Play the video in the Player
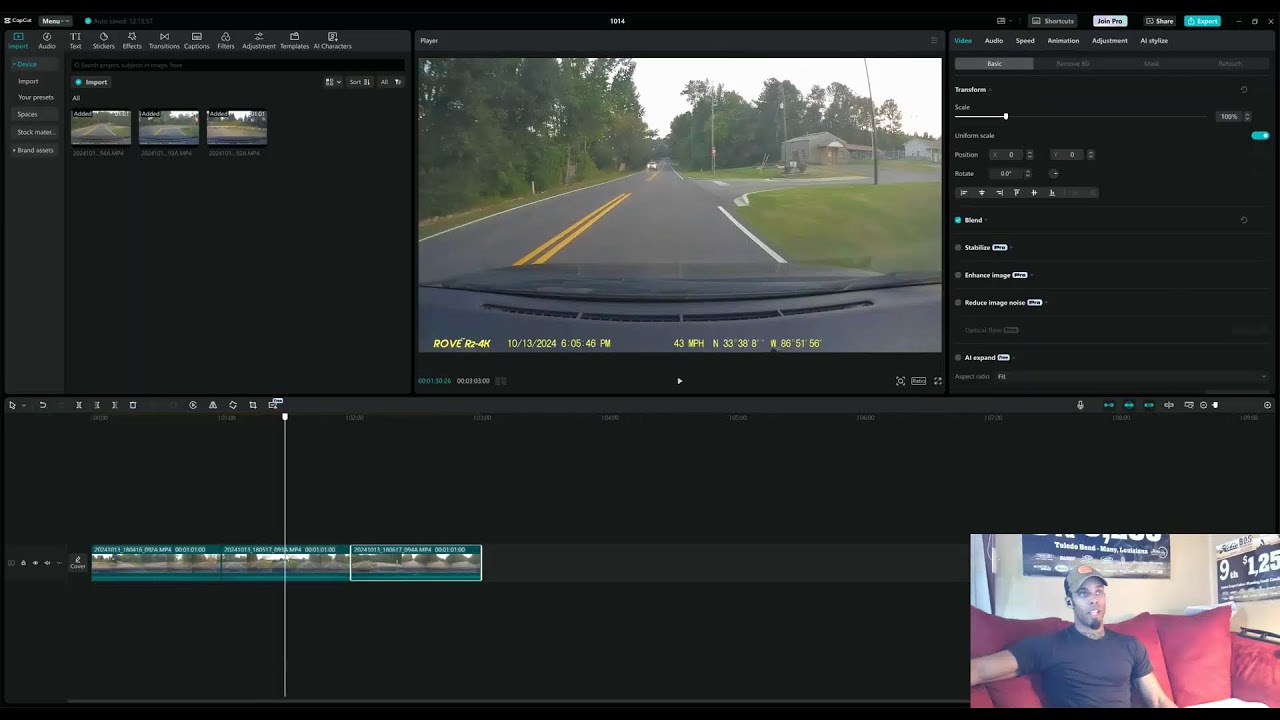 pyautogui.click(x=680, y=381)
